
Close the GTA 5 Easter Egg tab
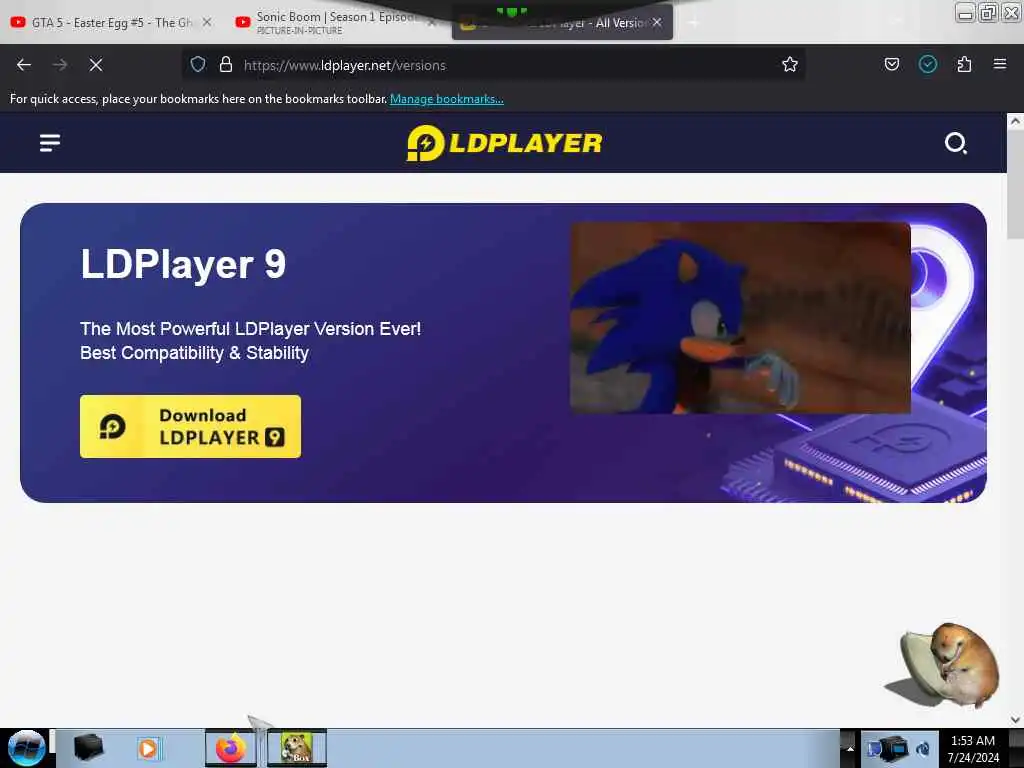point(207,22)
